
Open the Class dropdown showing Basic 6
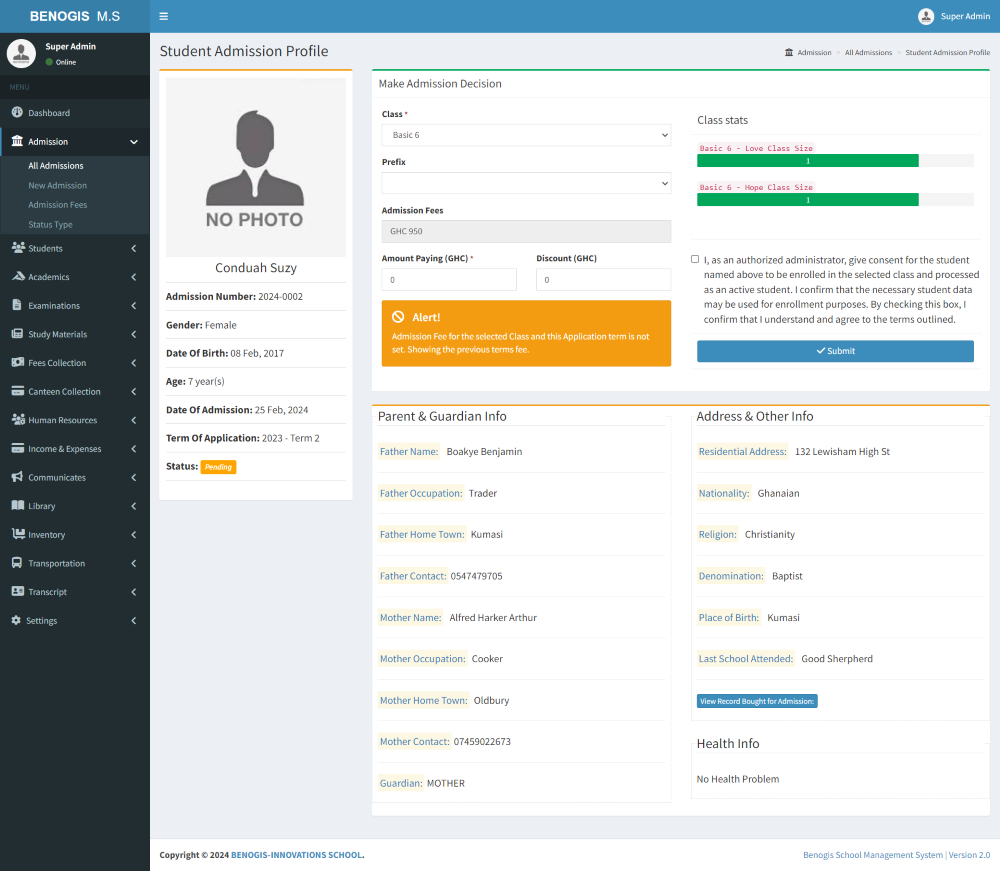(x=526, y=135)
